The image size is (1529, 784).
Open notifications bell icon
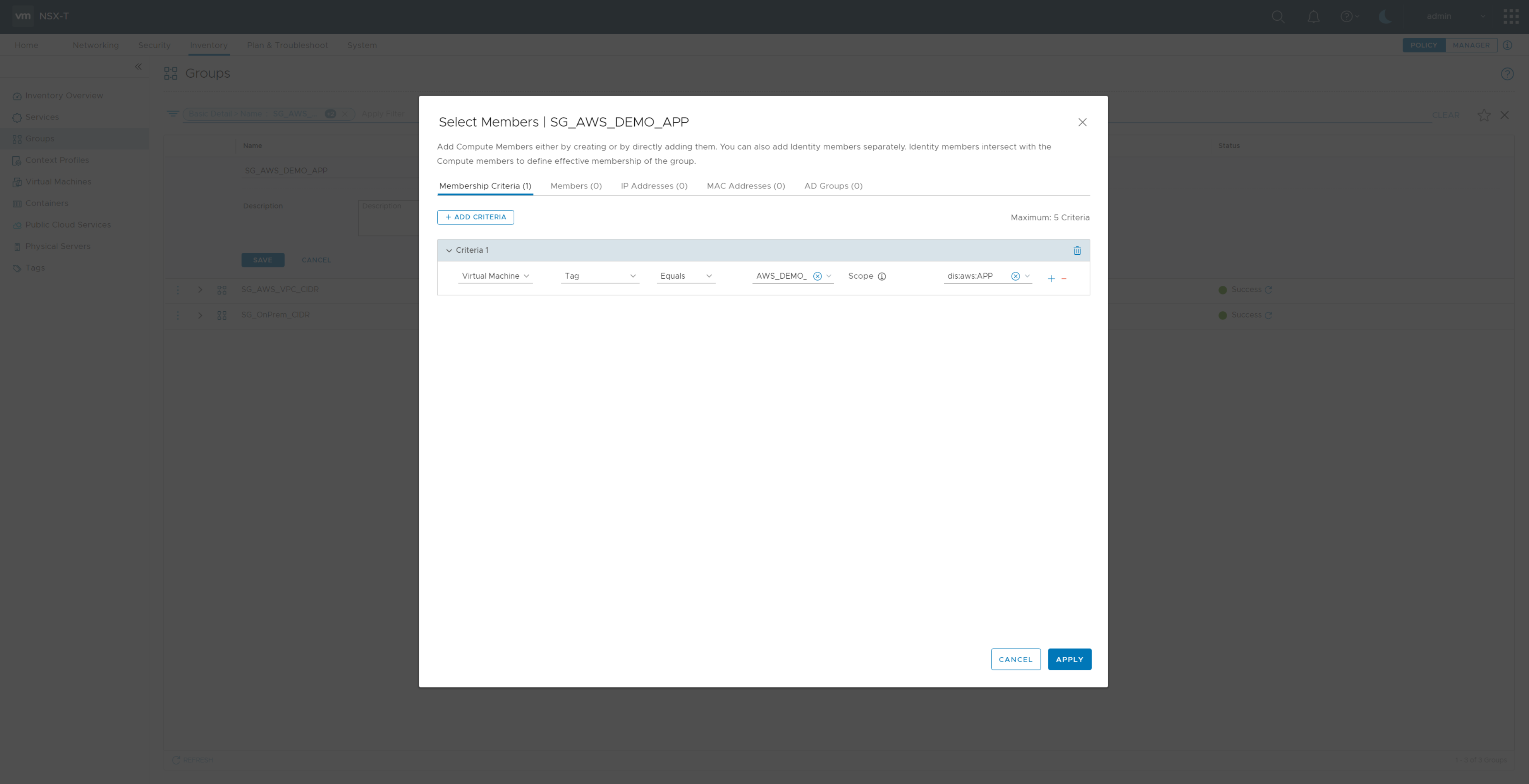pos(1314,17)
